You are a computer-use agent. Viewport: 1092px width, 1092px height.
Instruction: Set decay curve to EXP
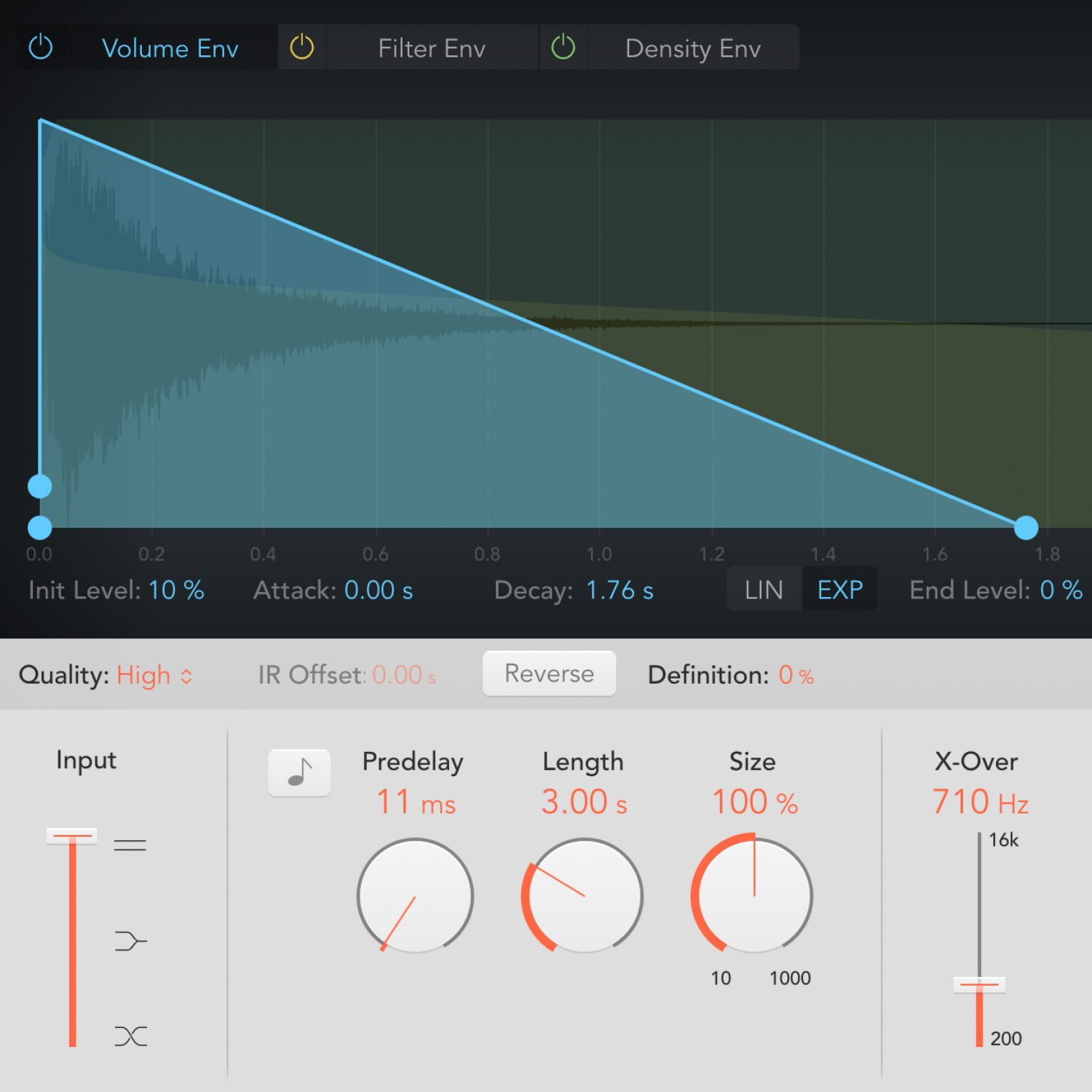coord(839,590)
